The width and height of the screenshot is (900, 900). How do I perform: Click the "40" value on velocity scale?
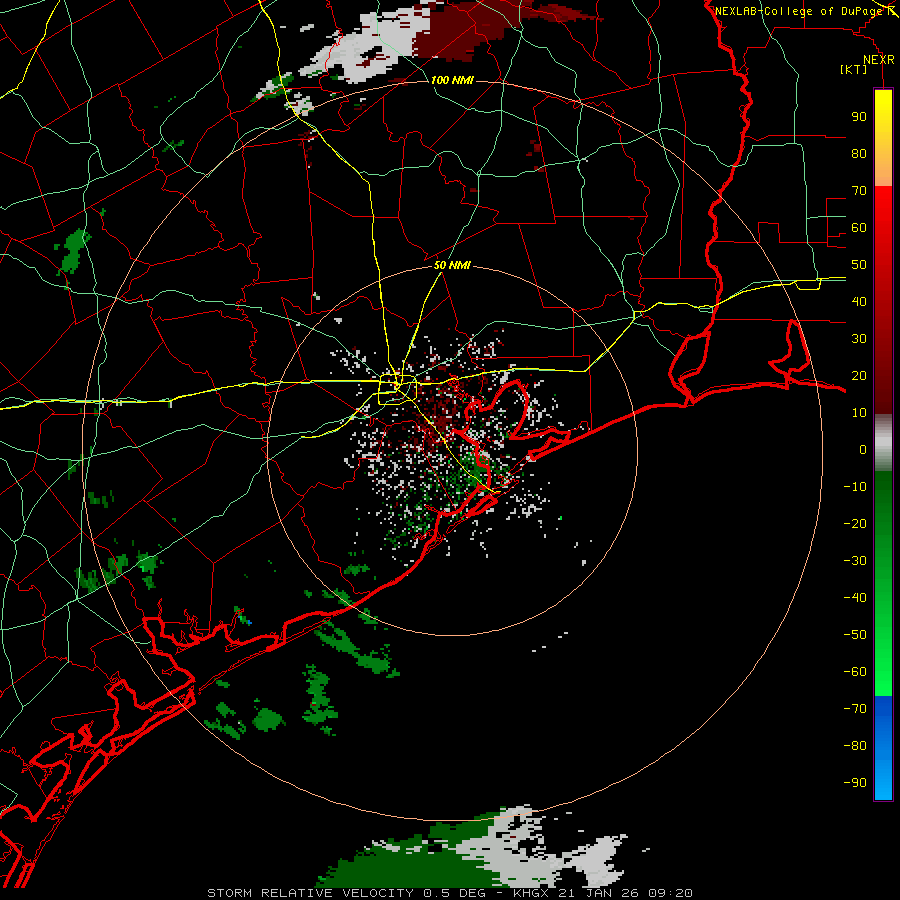[x=859, y=302]
